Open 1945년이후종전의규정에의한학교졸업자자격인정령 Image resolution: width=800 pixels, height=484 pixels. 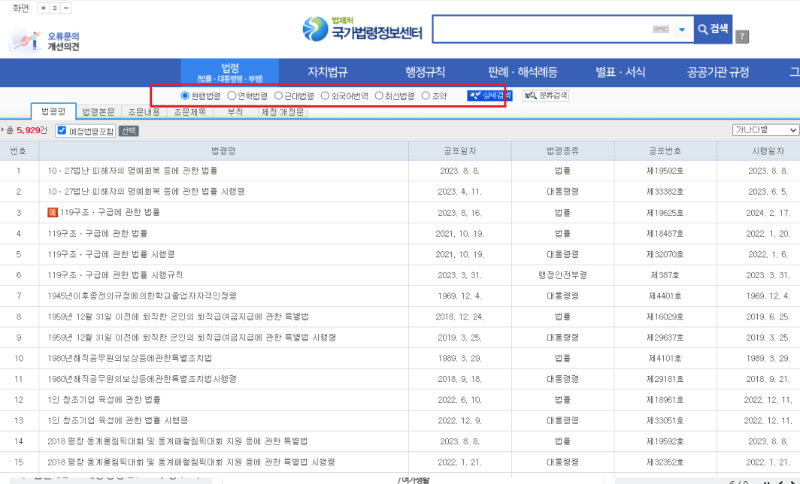[x=142, y=296]
